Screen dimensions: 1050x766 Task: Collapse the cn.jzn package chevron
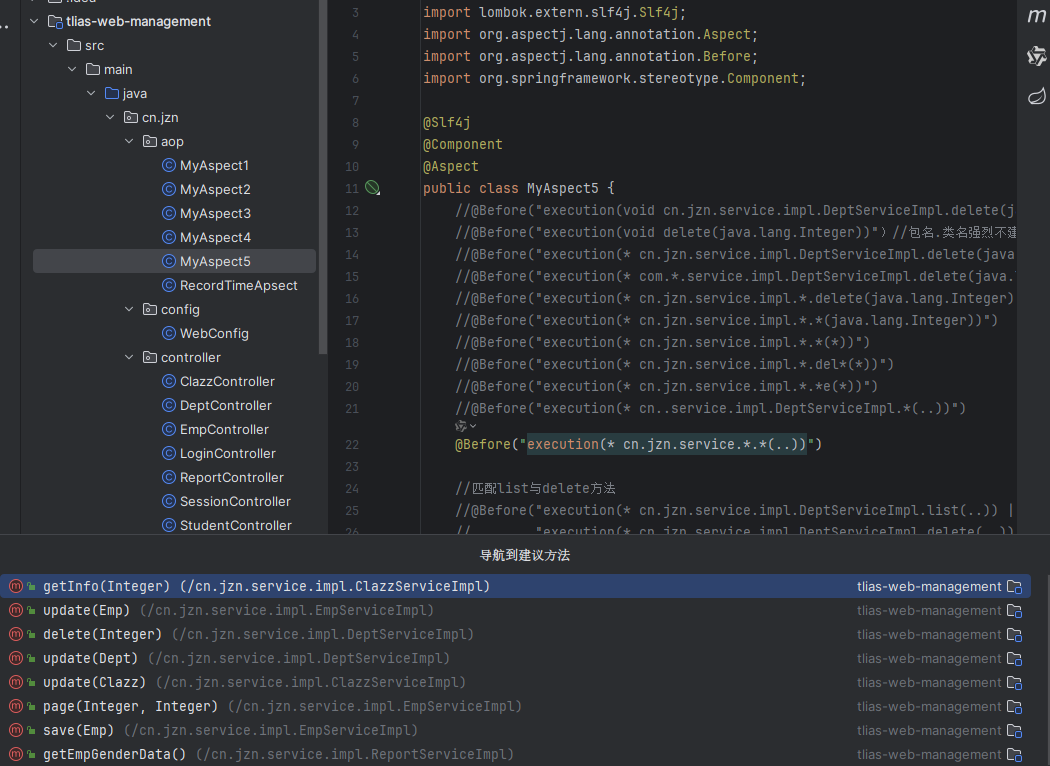pos(110,117)
